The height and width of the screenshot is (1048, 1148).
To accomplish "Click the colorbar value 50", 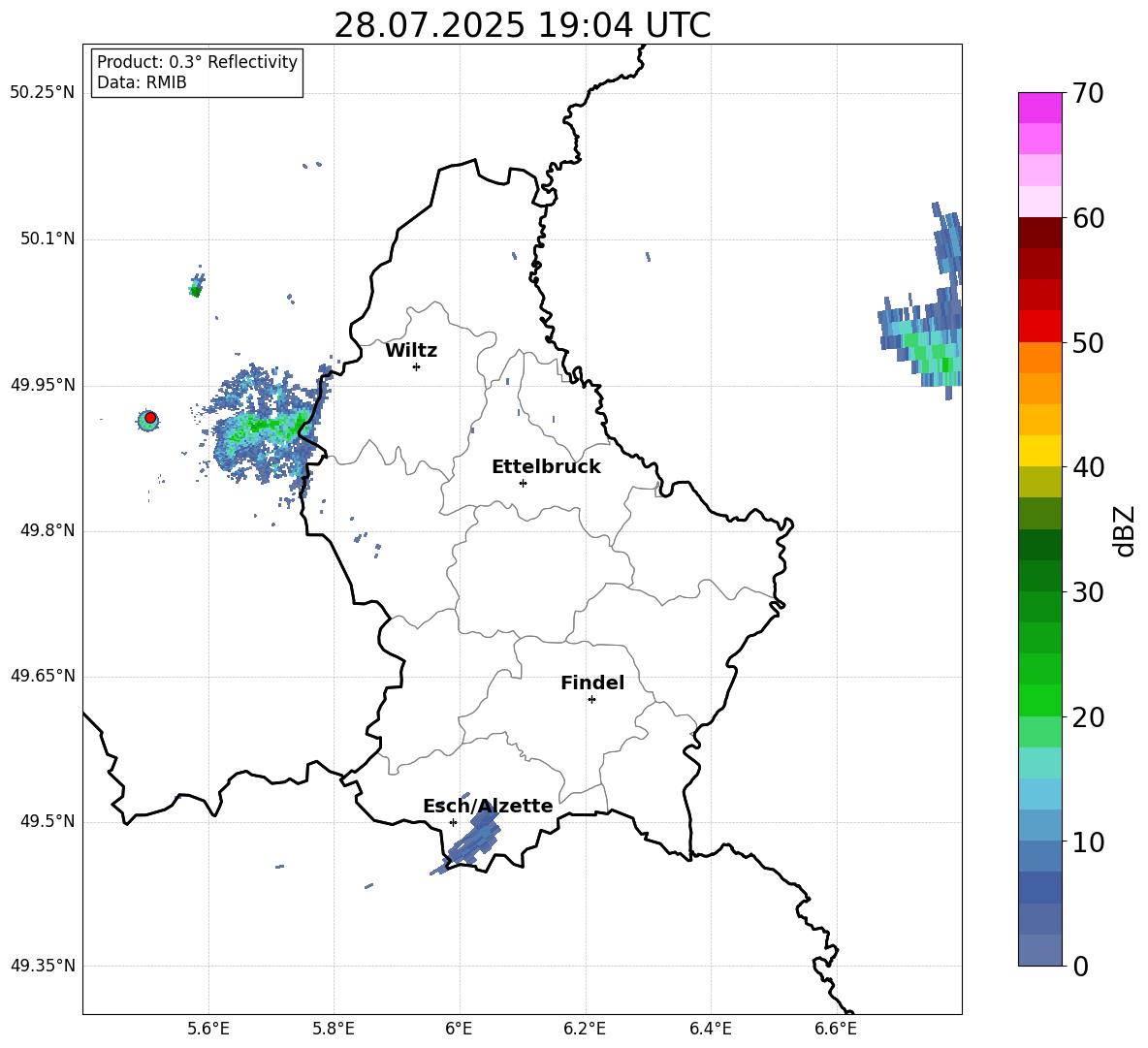I will click(1088, 342).
